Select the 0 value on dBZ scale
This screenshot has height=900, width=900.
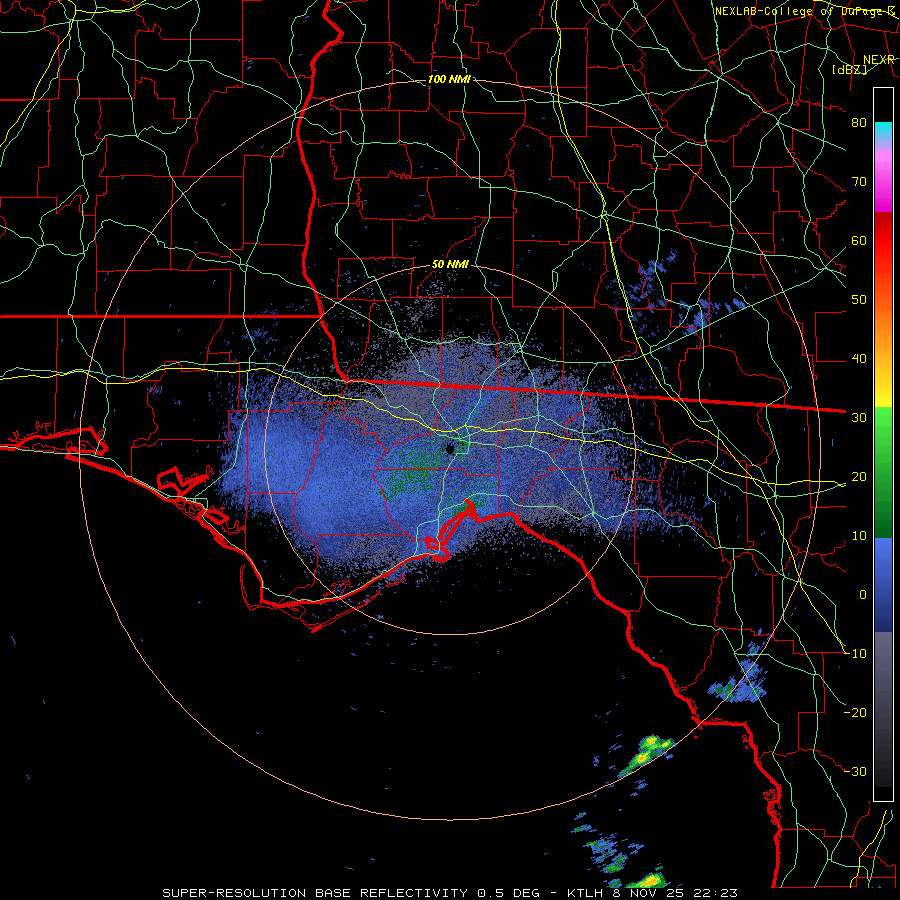coord(863,595)
